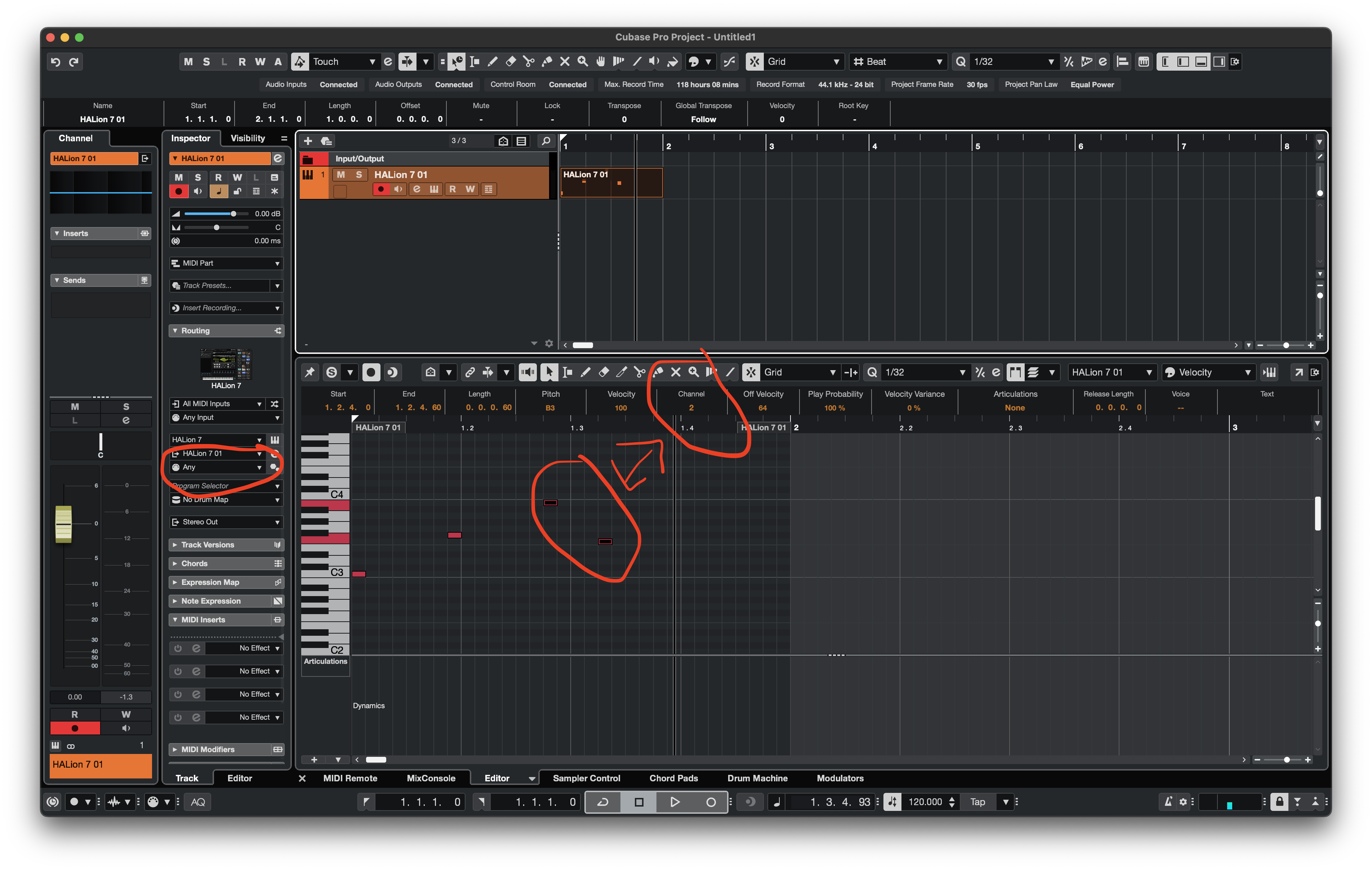Viewport: 1372px width, 870px height.
Task: Open the HALion 7 instrument thumbnail
Action: click(226, 364)
